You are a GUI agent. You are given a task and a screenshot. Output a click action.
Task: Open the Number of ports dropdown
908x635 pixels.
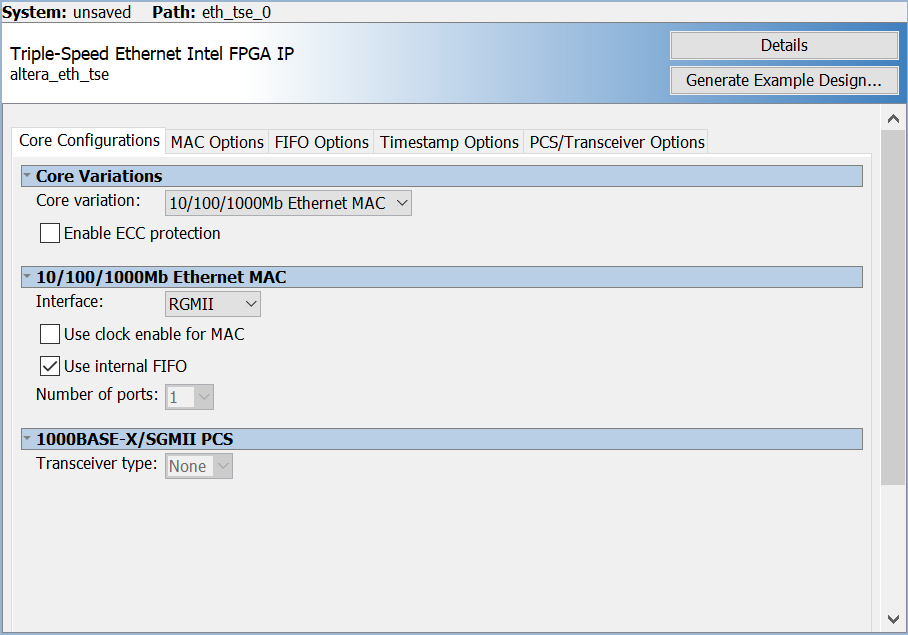(x=189, y=397)
